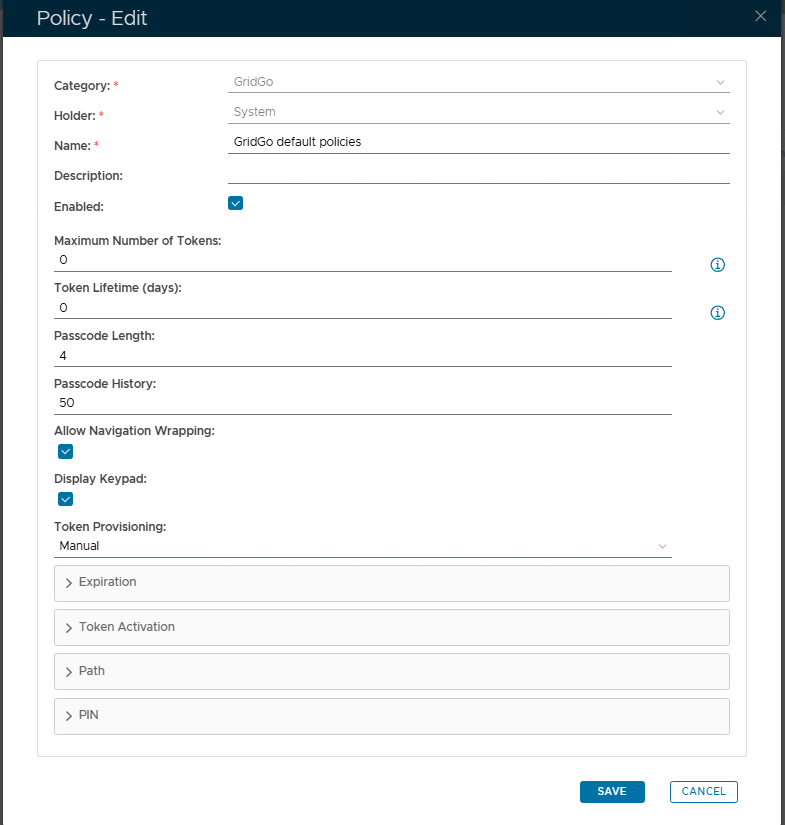Open the Token Provisioning dropdown
The height and width of the screenshot is (825, 785).
pos(362,546)
